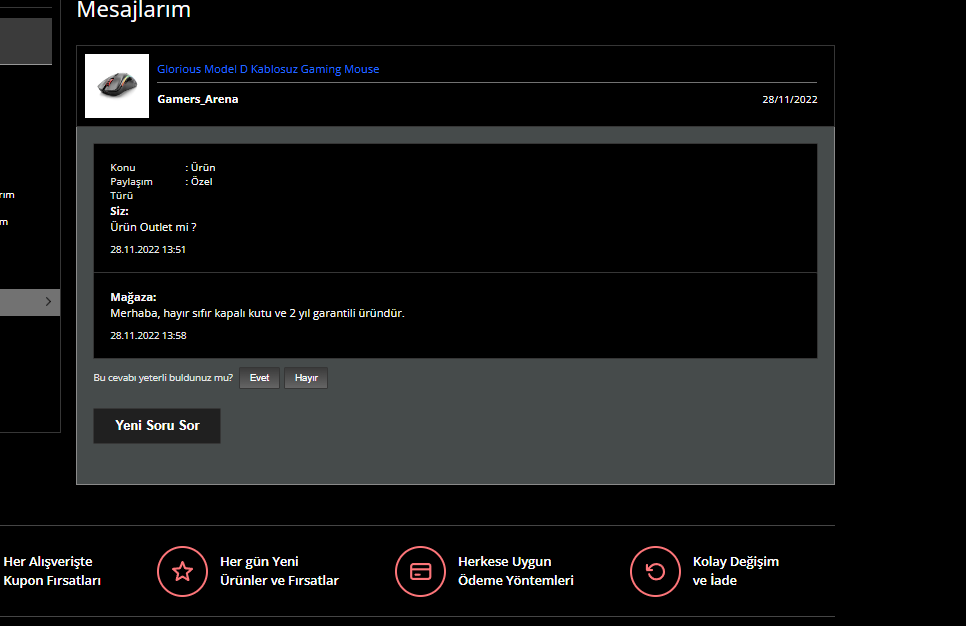The width and height of the screenshot is (966, 626).
Task: Click the question text Ürün Outlet mi ?
Action: [x=153, y=227]
